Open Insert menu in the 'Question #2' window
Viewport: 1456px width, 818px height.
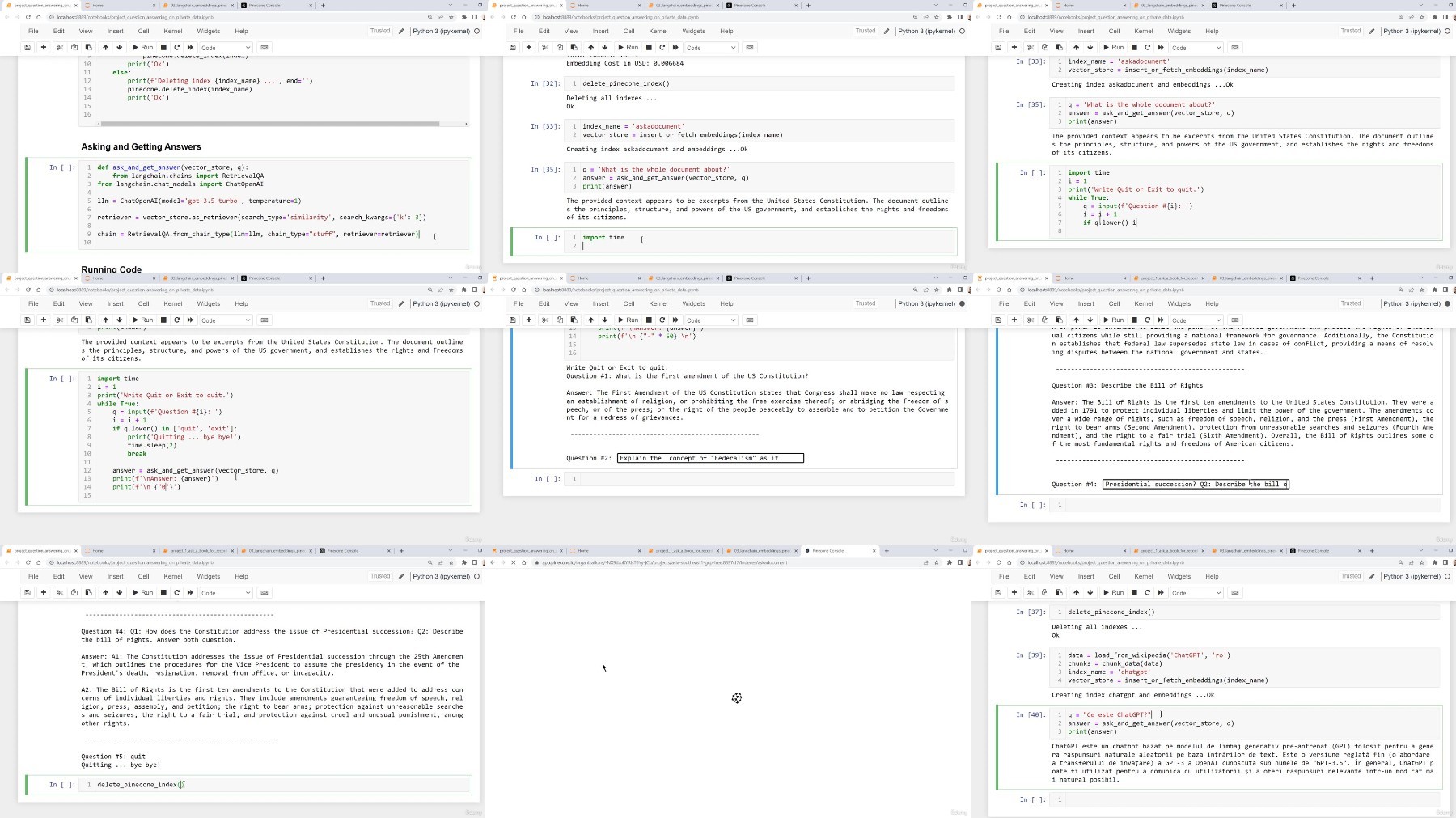[600, 303]
